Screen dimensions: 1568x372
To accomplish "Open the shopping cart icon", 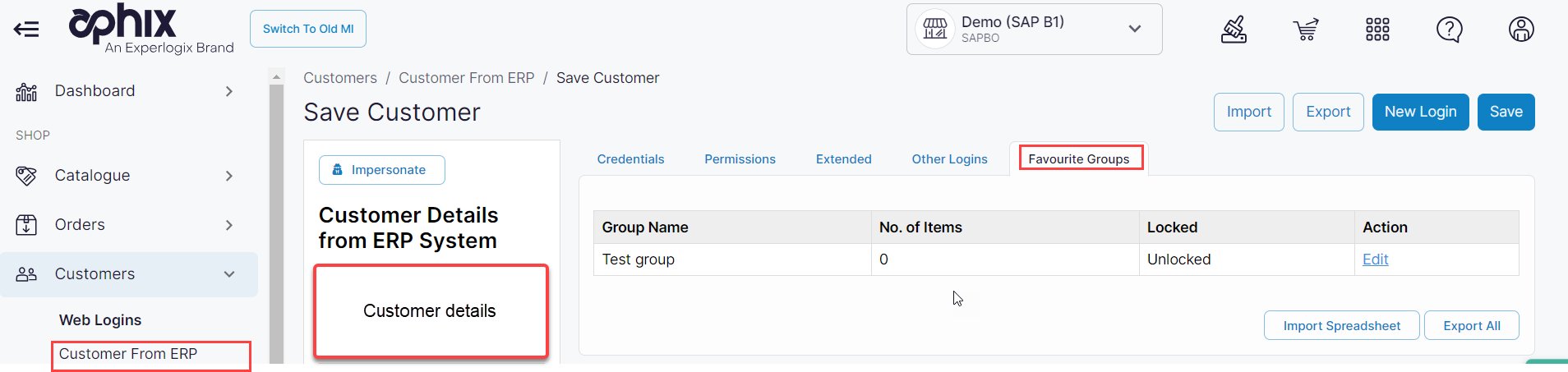I will click(x=1305, y=30).
